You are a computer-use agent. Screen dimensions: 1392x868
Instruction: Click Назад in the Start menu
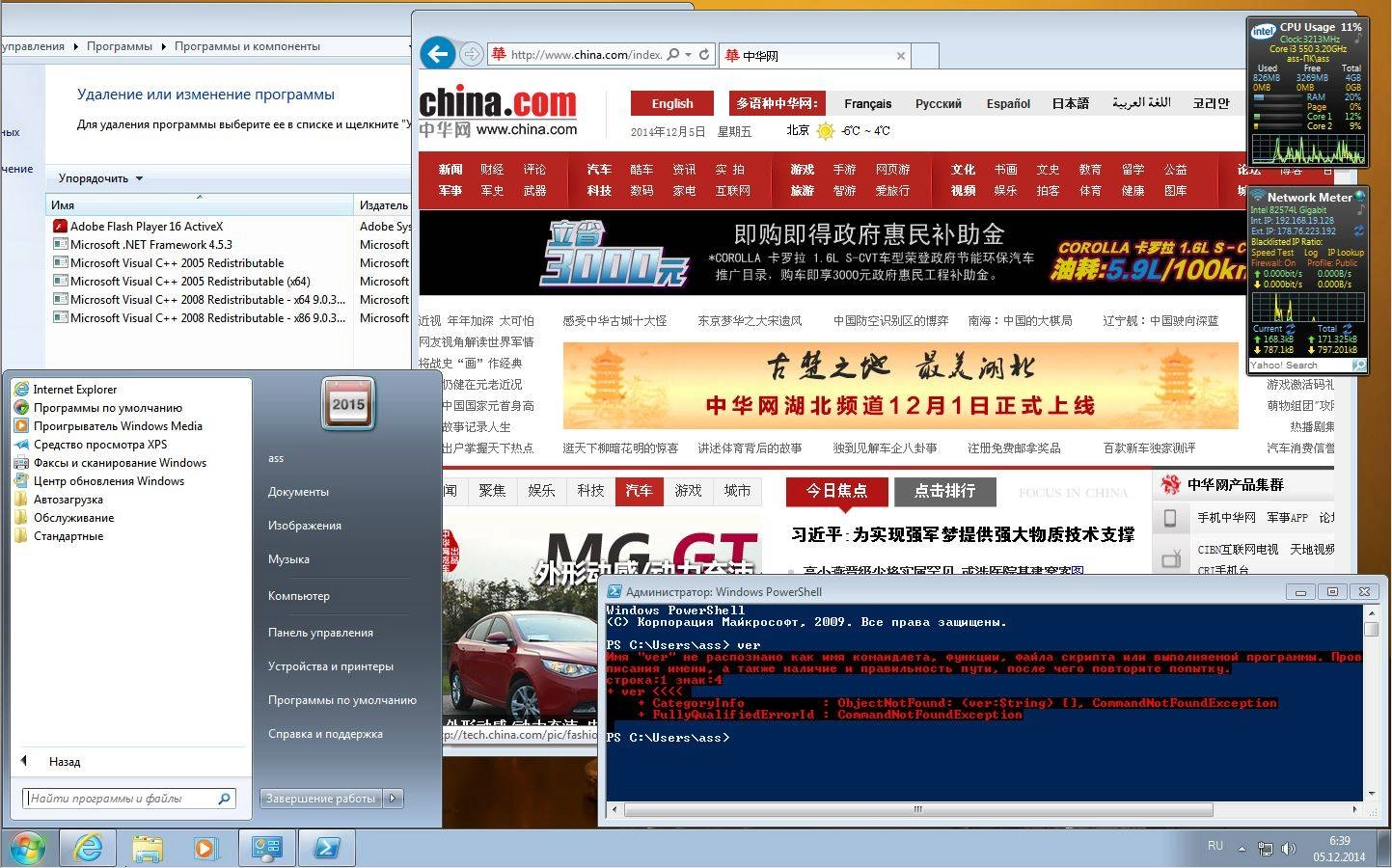(64, 762)
